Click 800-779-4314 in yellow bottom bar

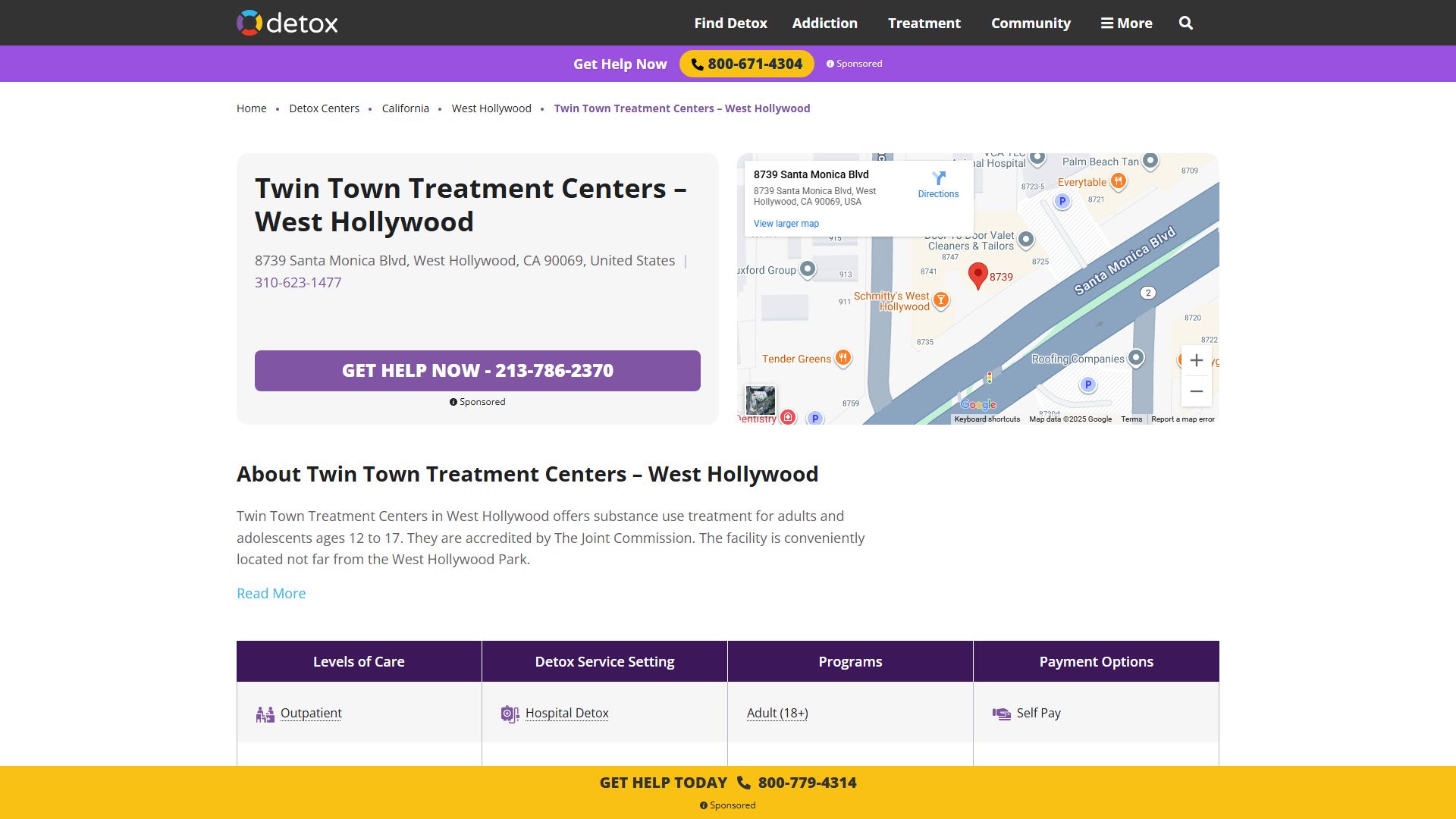(807, 783)
